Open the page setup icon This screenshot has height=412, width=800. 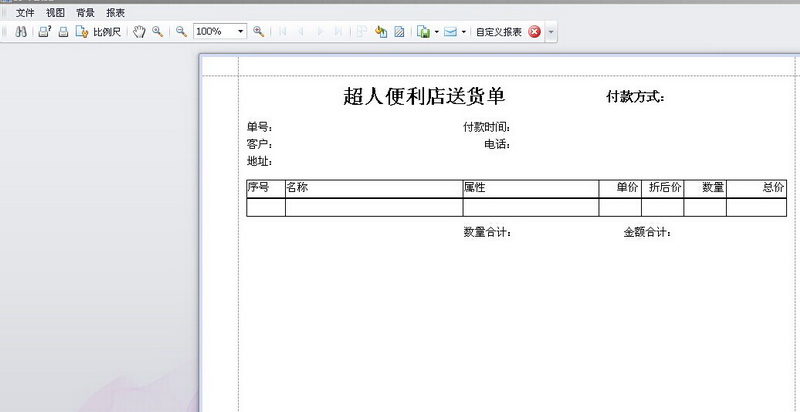tap(82, 32)
